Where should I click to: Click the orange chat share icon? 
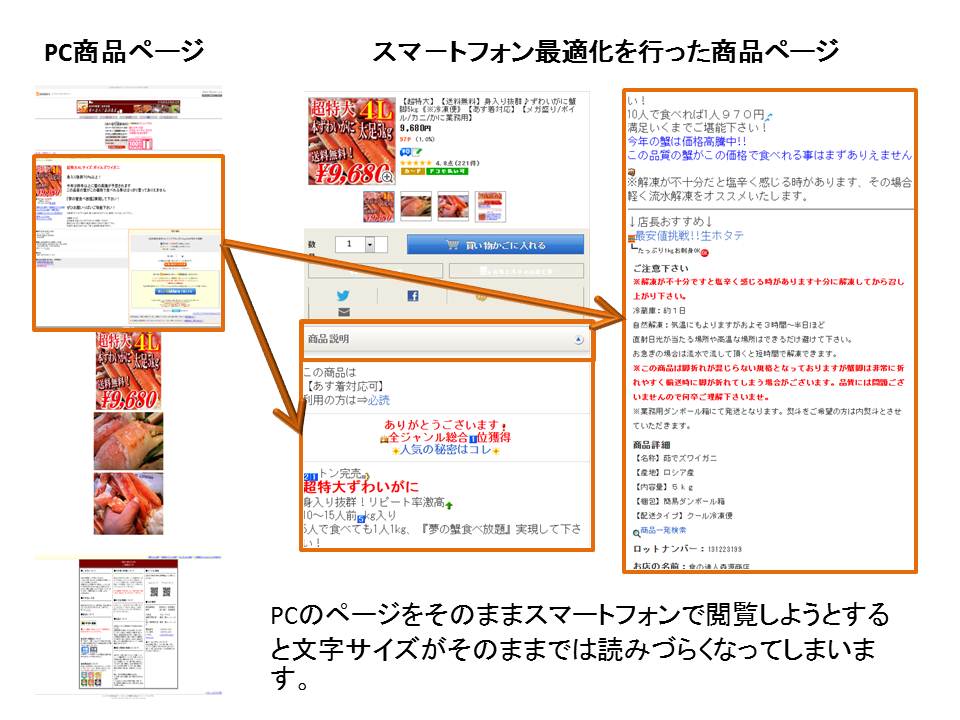click(x=481, y=296)
